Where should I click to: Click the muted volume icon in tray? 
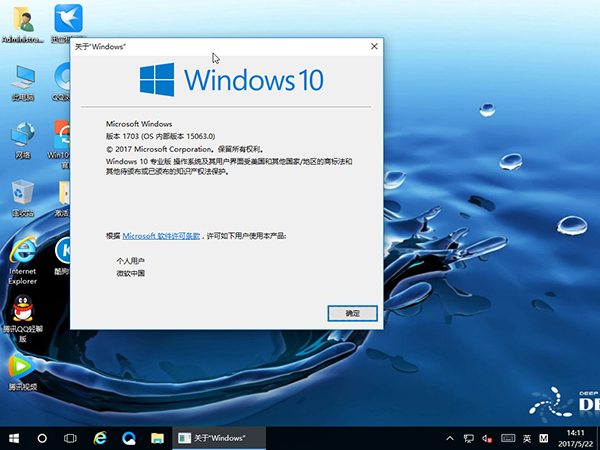[x=485, y=438]
